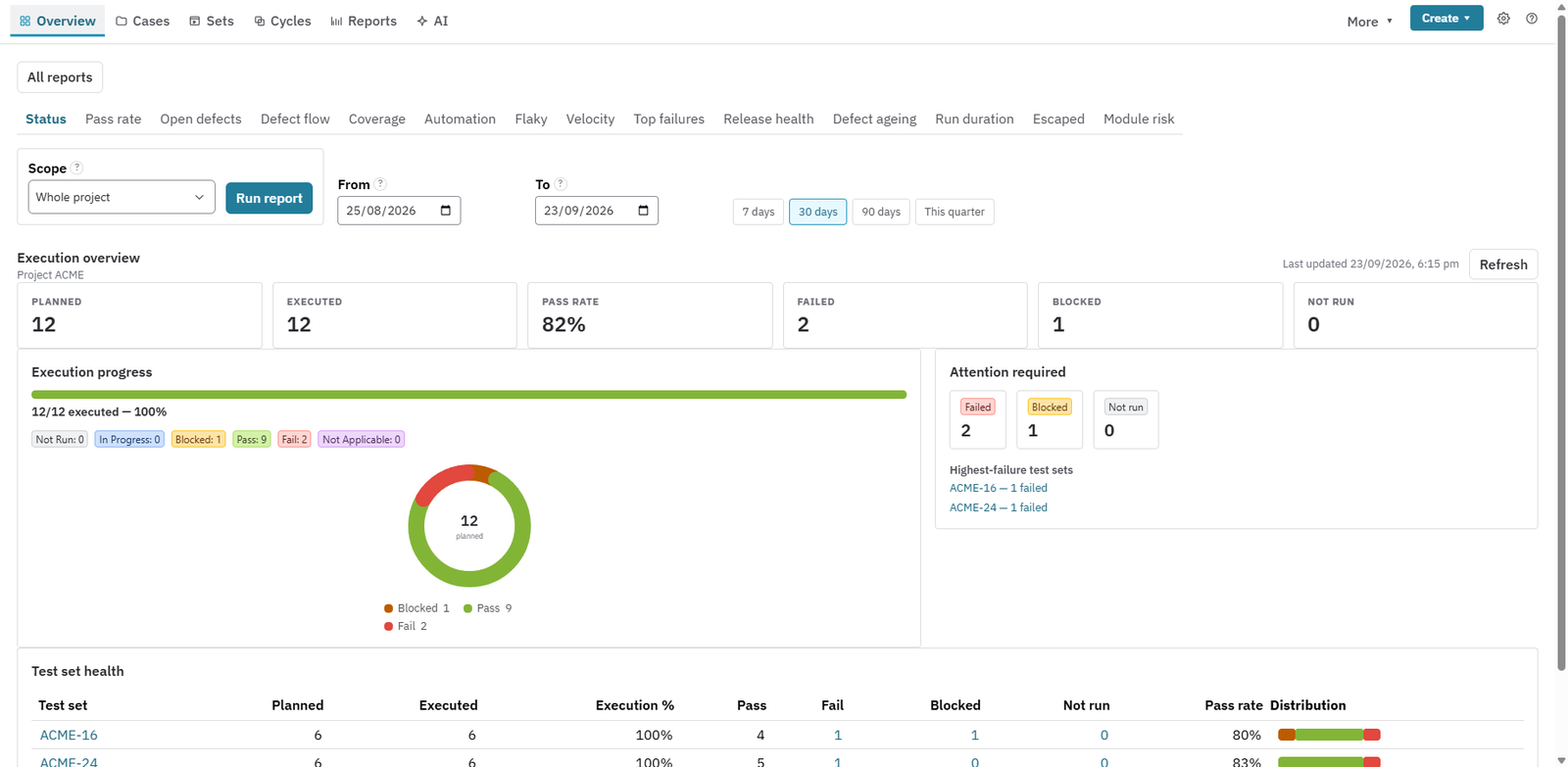The image size is (1568, 767).
Task: Click the In Progress: 0 status chip
Action: click(x=129, y=440)
